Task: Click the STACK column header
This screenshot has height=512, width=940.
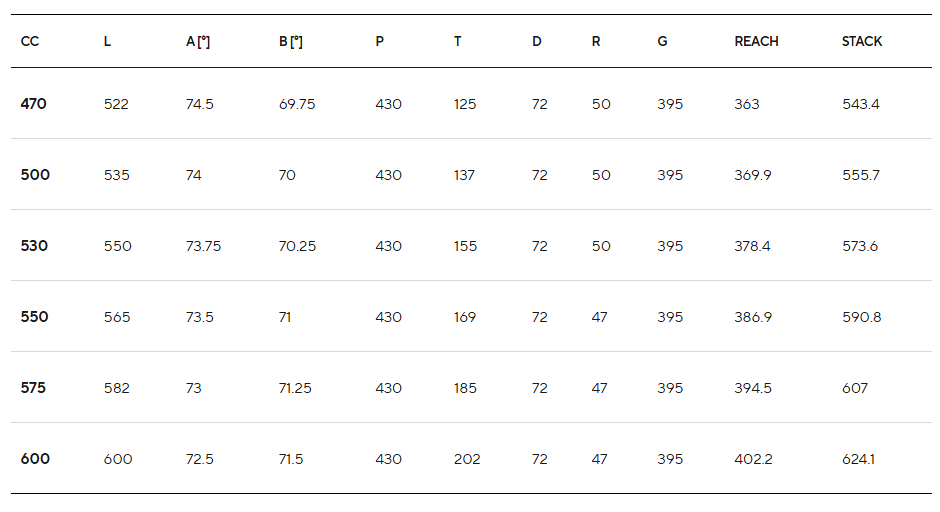Action: pos(862,41)
